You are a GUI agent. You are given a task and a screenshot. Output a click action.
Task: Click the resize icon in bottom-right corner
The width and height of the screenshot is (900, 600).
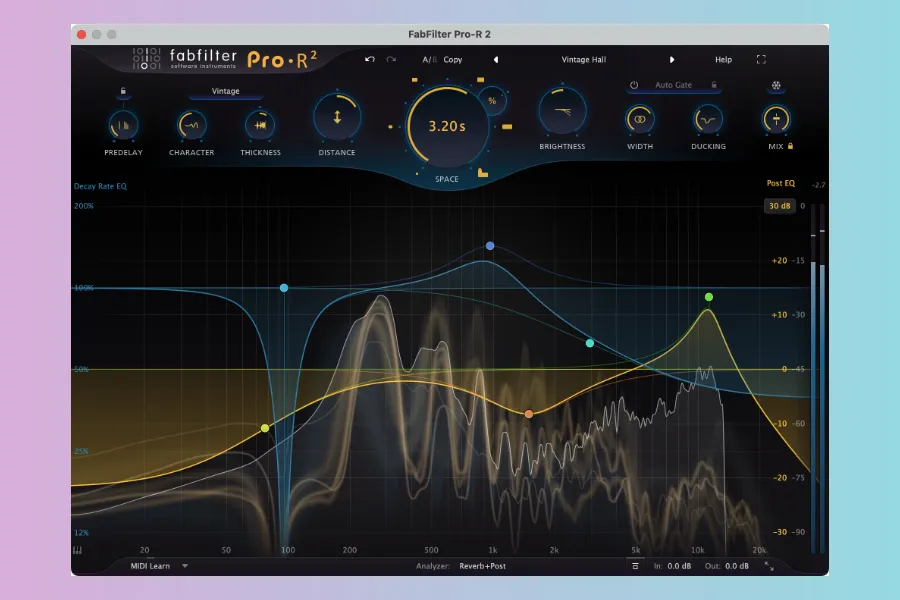click(769, 566)
